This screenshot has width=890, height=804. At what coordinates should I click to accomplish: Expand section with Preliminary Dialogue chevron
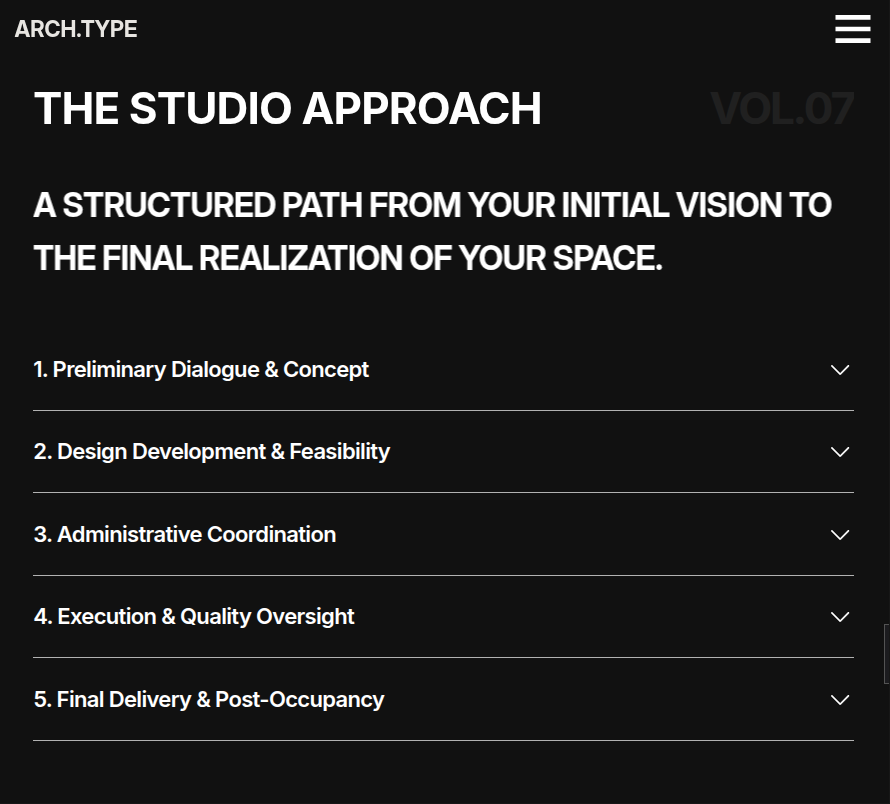[840, 370]
